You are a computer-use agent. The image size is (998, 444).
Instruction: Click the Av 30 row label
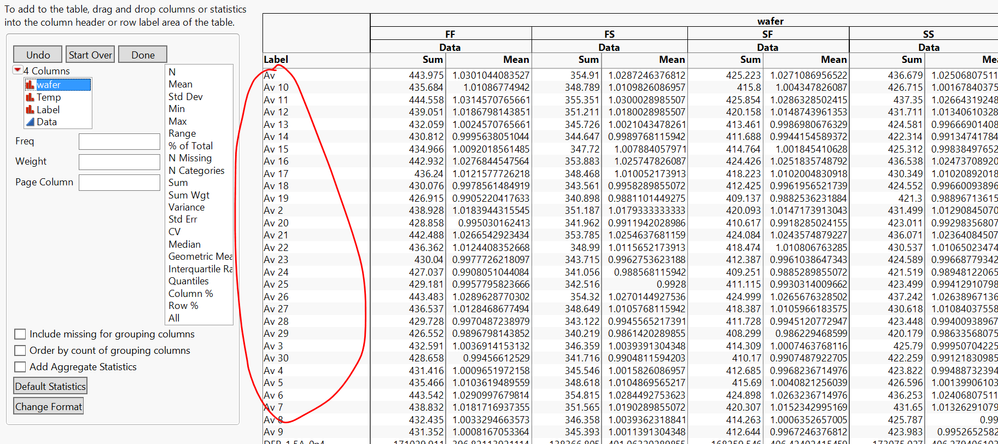click(x=276, y=358)
